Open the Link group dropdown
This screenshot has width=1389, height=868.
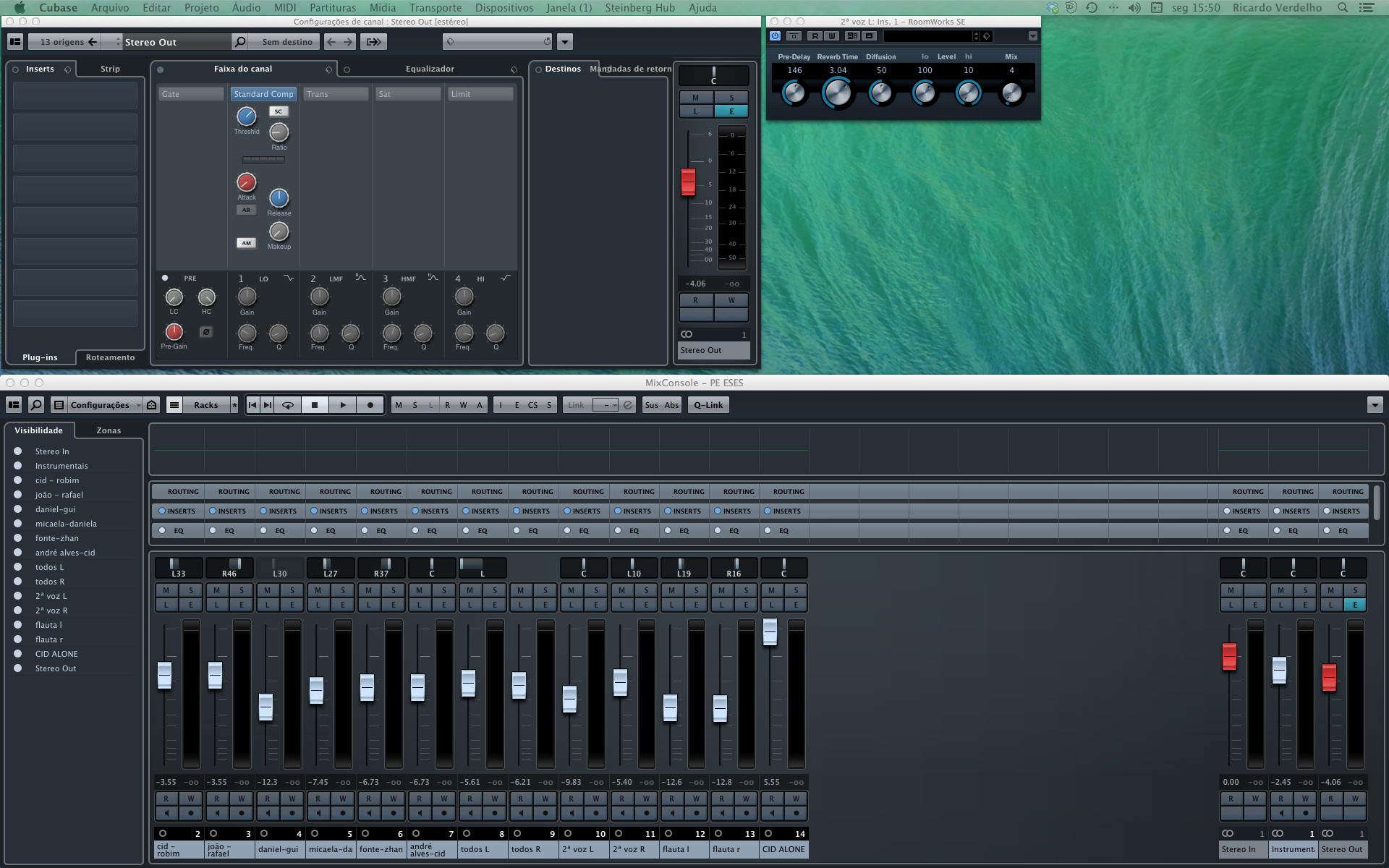point(605,405)
